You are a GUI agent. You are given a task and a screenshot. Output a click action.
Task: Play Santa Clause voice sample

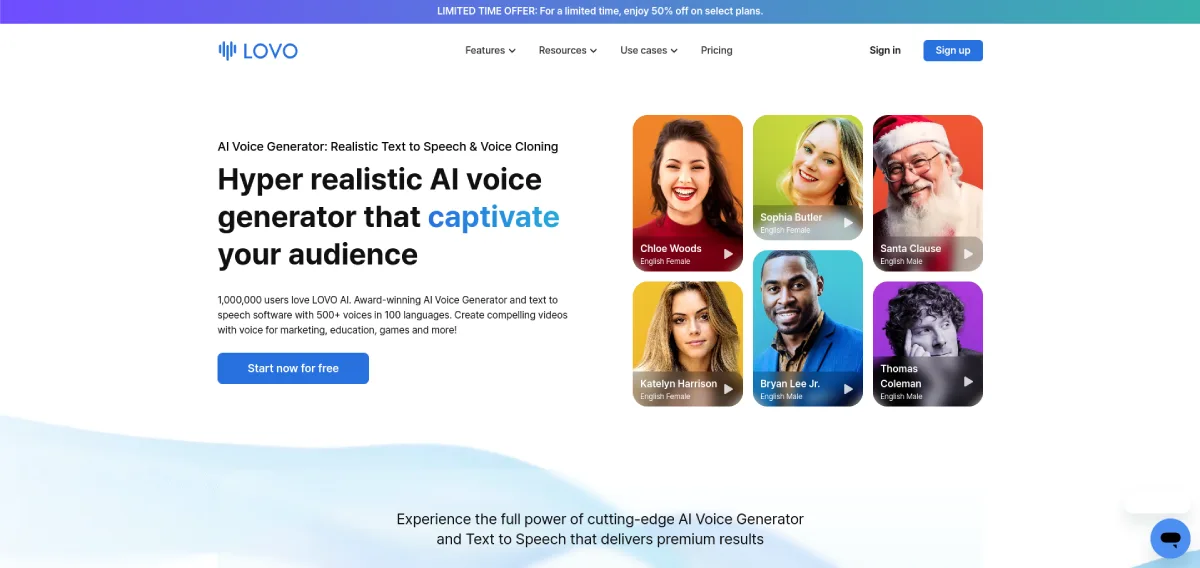coord(968,254)
